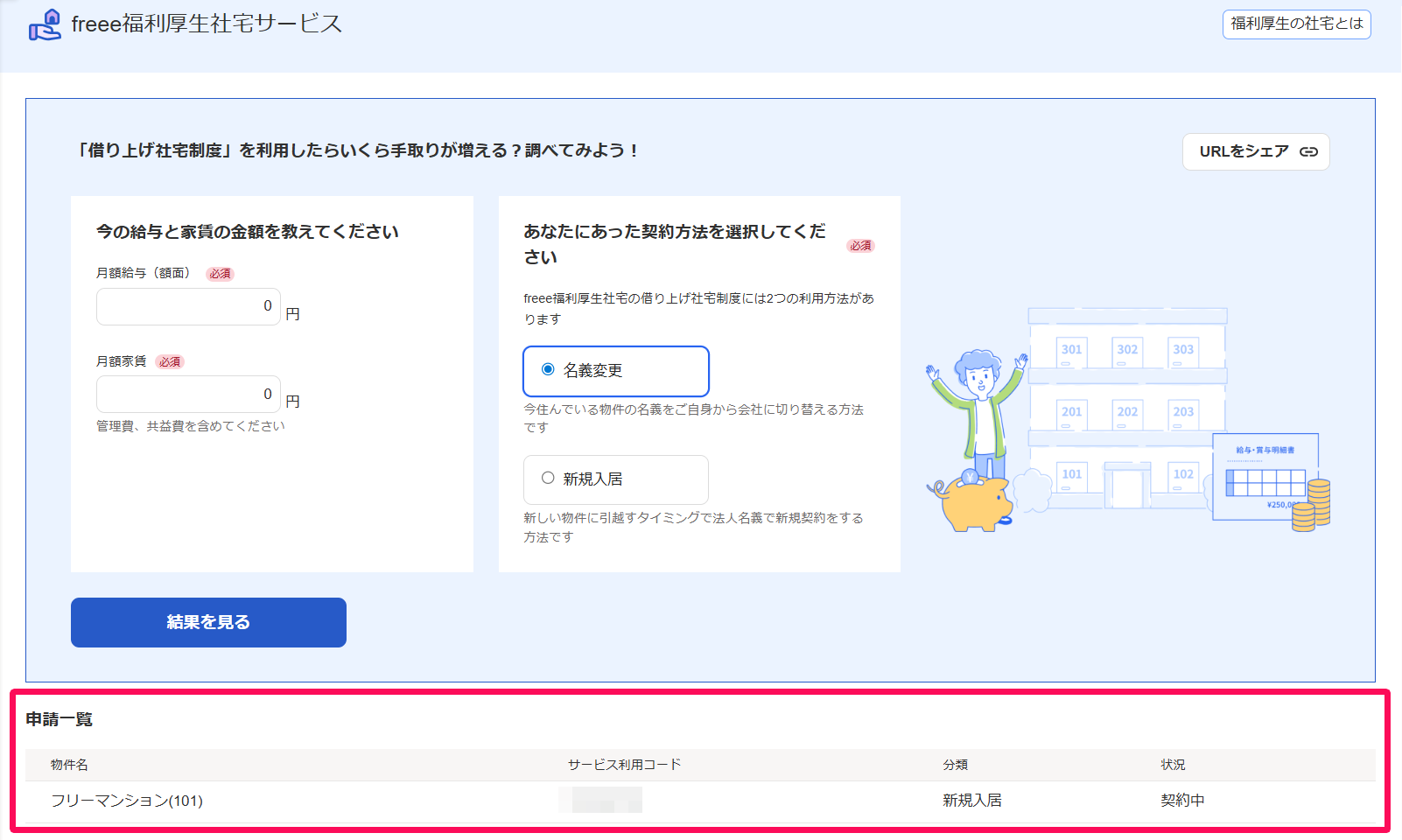The height and width of the screenshot is (840, 1402).
Task: Open the 福利厚生の社宅とは page
Action: pos(1296,24)
